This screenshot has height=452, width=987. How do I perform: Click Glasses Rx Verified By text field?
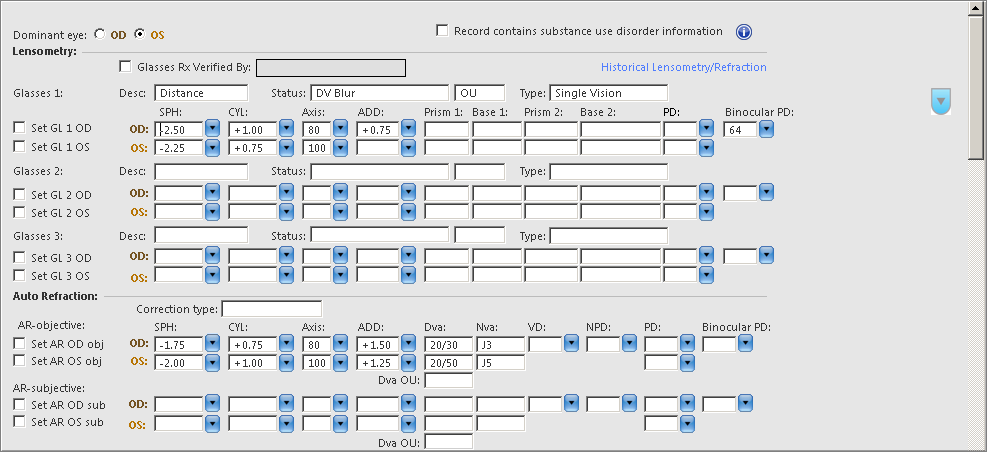point(331,67)
